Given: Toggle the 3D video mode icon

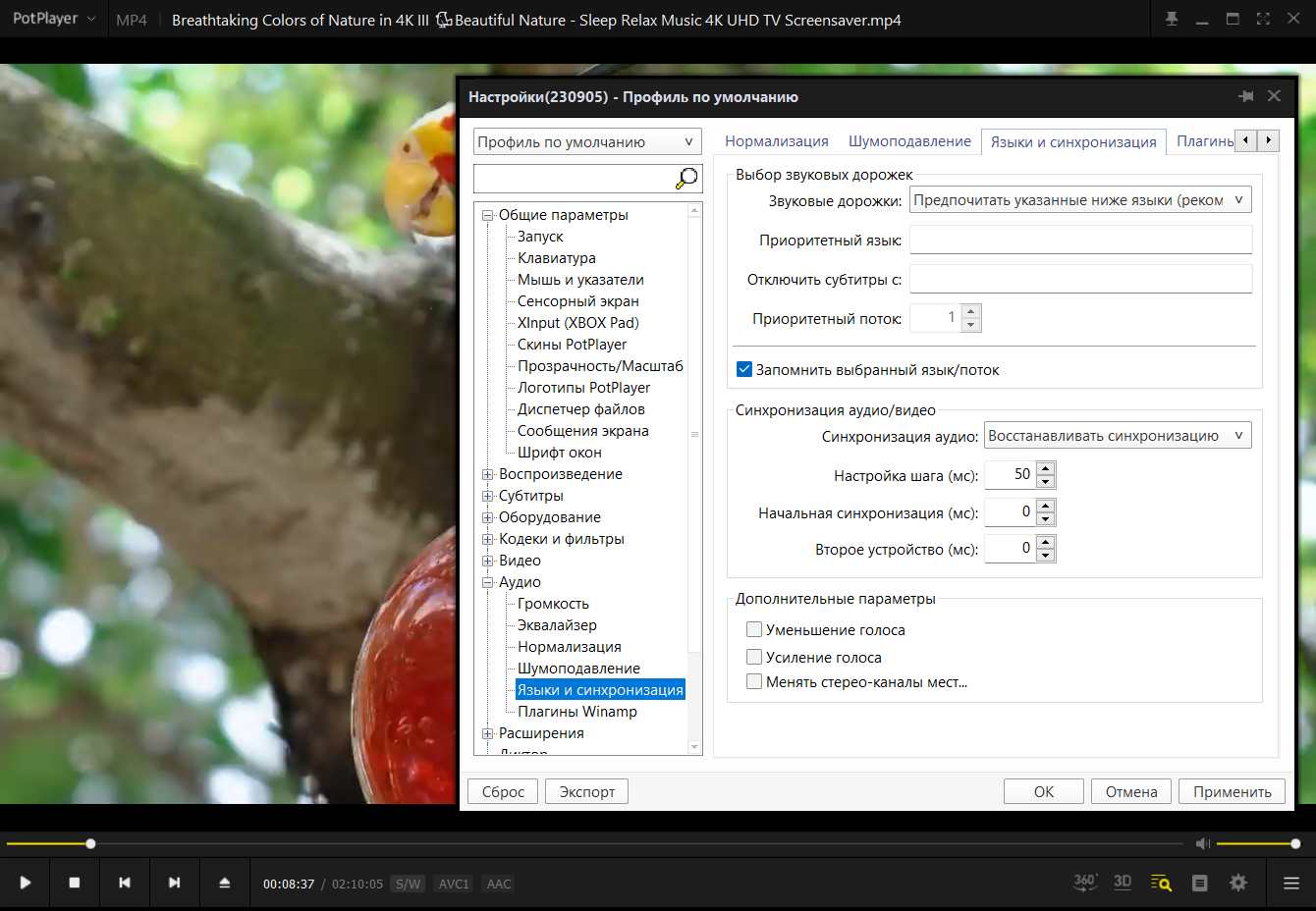Looking at the screenshot, I should point(1123,882).
